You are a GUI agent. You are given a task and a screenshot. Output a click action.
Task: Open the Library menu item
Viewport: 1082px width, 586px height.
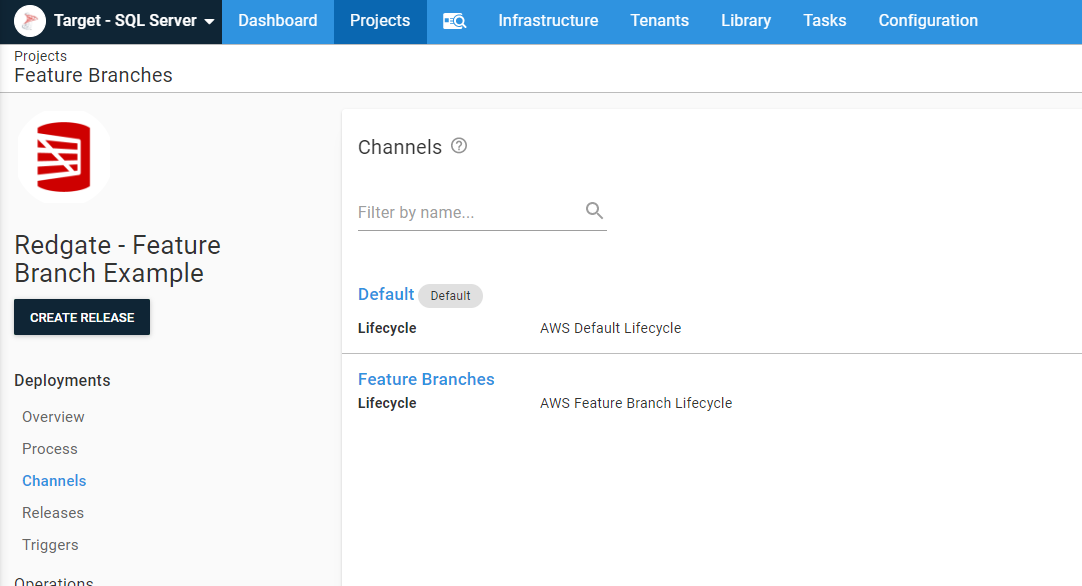pyautogui.click(x=745, y=21)
